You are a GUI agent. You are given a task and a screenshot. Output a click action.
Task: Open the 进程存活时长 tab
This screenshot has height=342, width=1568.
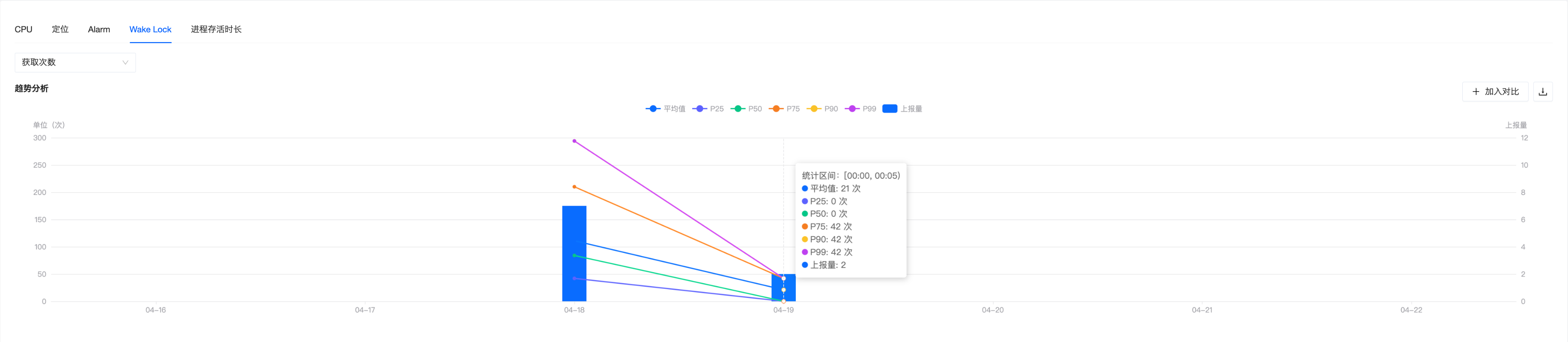click(x=216, y=29)
